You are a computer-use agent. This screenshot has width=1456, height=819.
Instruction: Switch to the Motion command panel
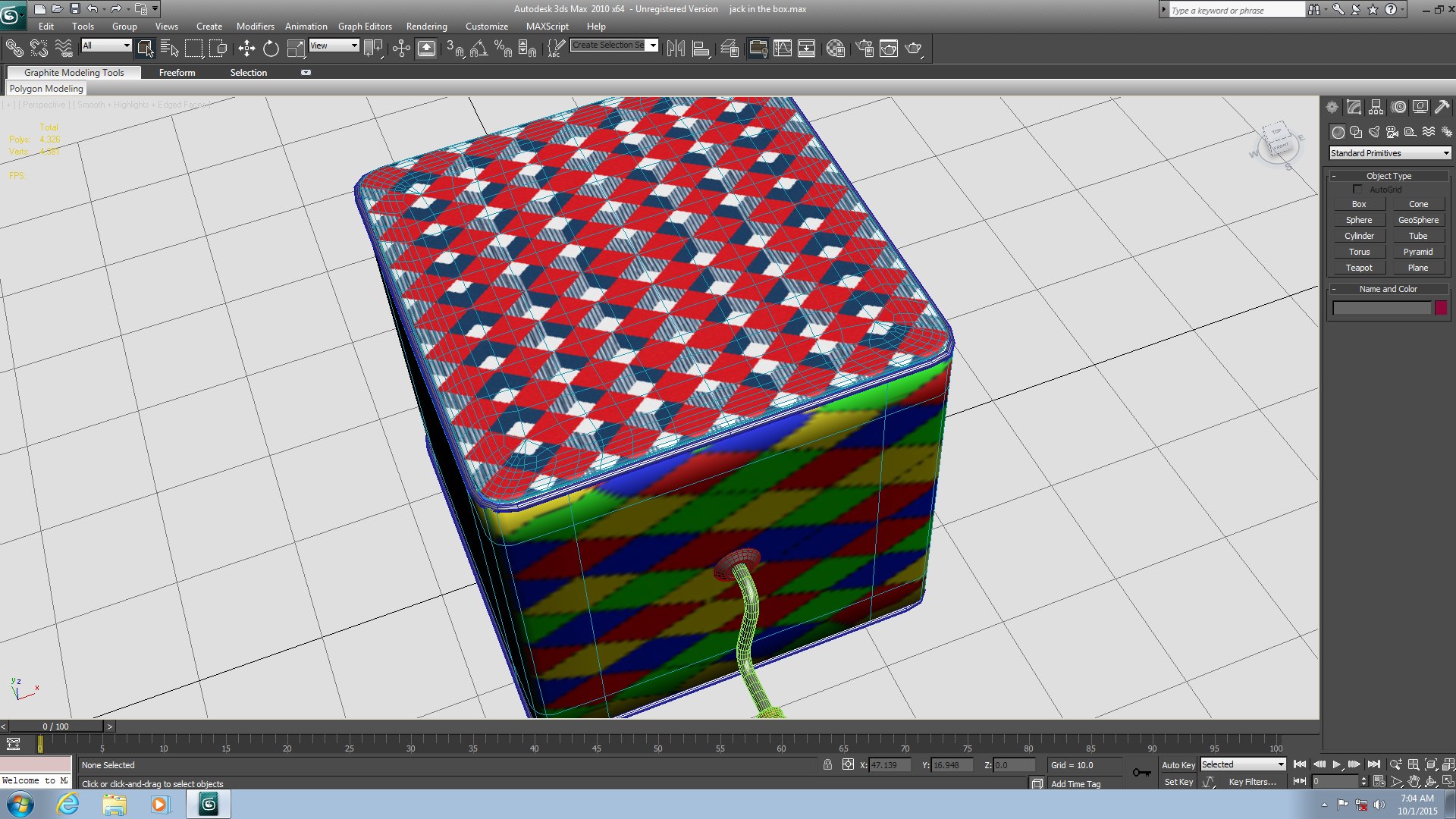click(1398, 107)
